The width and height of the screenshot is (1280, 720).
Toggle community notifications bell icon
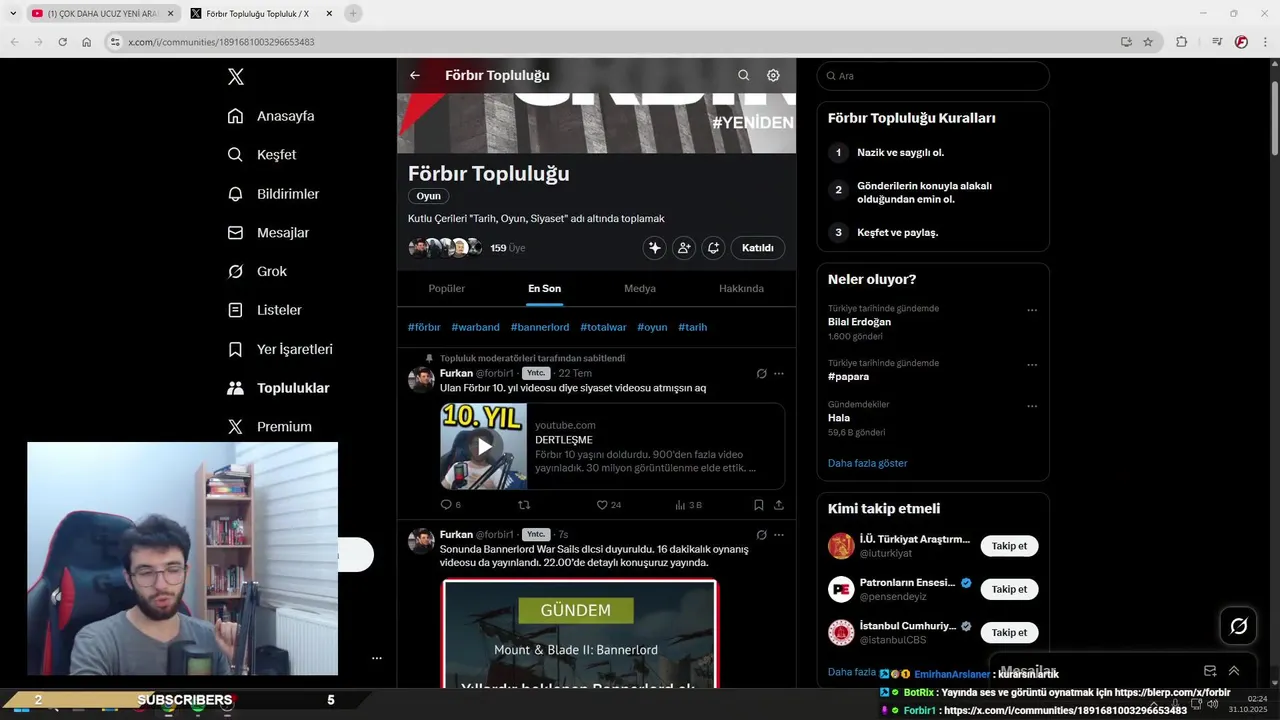tap(713, 248)
